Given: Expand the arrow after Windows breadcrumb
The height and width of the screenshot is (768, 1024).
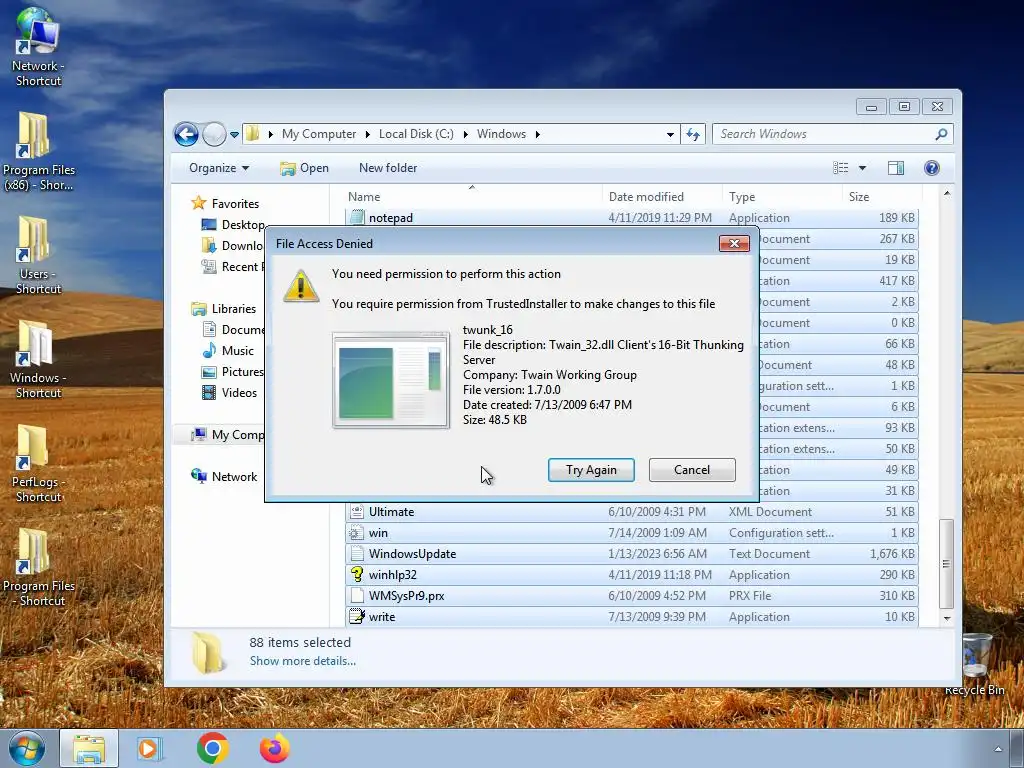Looking at the screenshot, I should 537,134.
